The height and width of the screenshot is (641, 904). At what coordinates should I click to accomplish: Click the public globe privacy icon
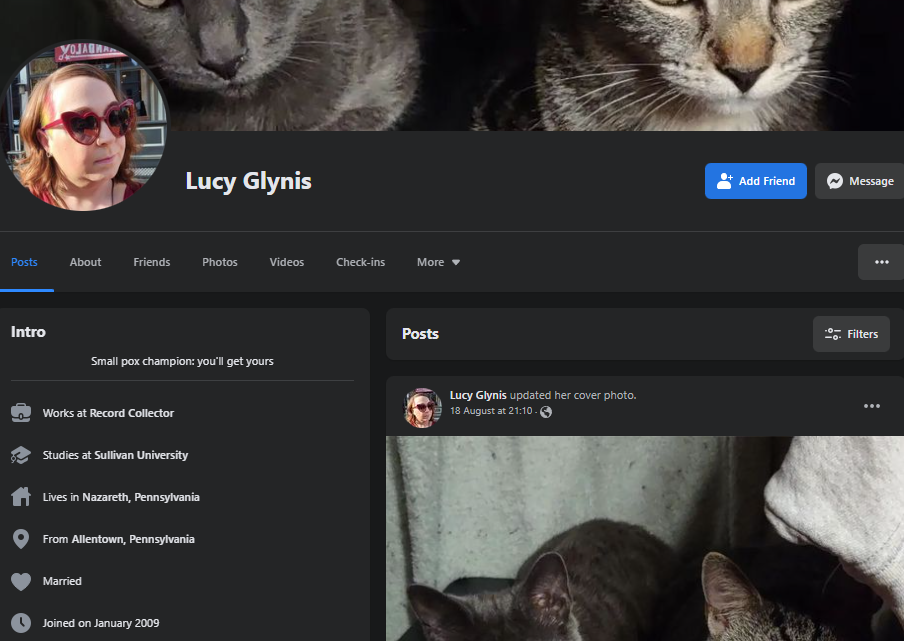(x=546, y=412)
